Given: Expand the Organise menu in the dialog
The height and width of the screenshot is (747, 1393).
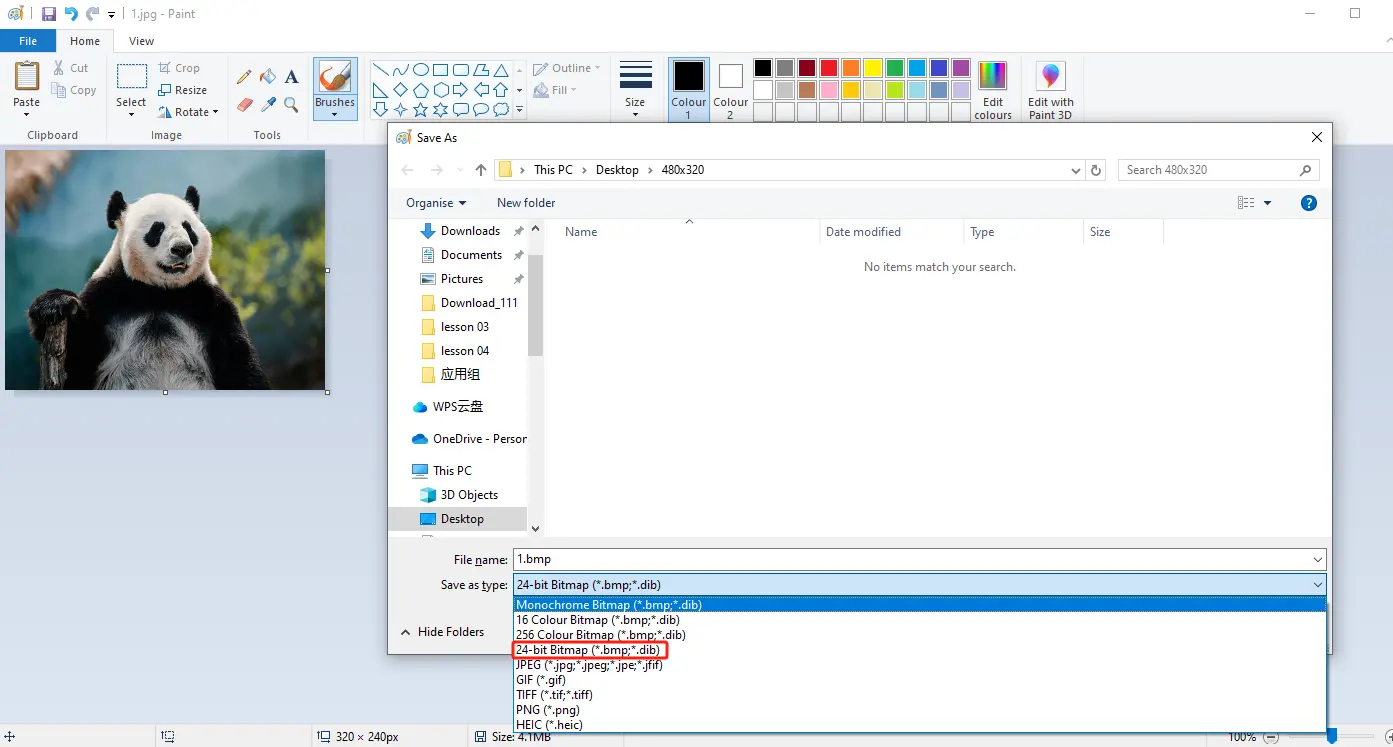Looking at the screenshot, I should tap(436, 203).
